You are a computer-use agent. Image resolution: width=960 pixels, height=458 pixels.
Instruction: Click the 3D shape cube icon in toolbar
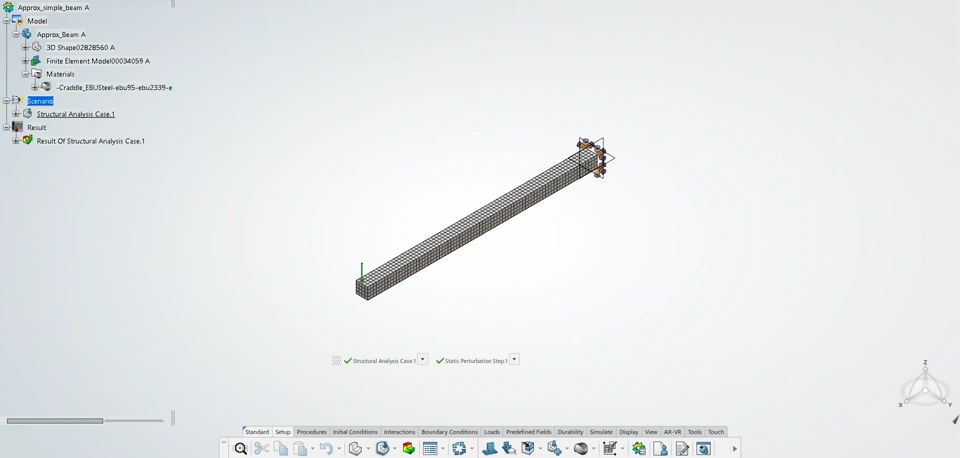[x=355, y=449]
